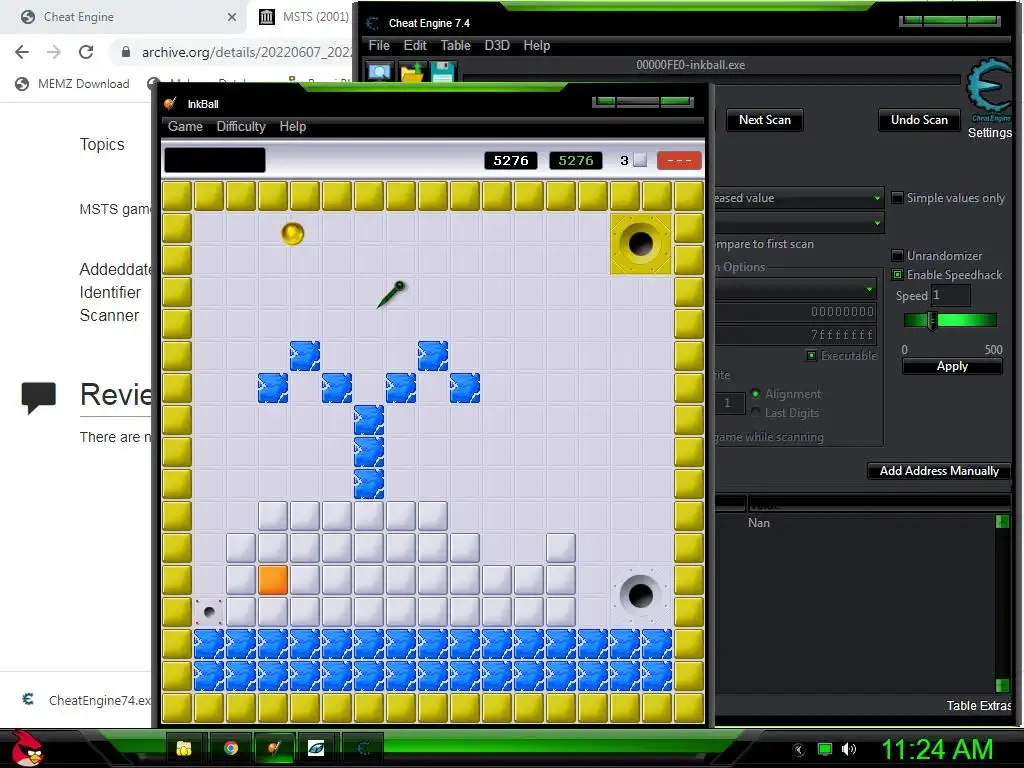Click the gold ball in InkBall
The image size is (1024, 768).
click(x=293, y=233)
